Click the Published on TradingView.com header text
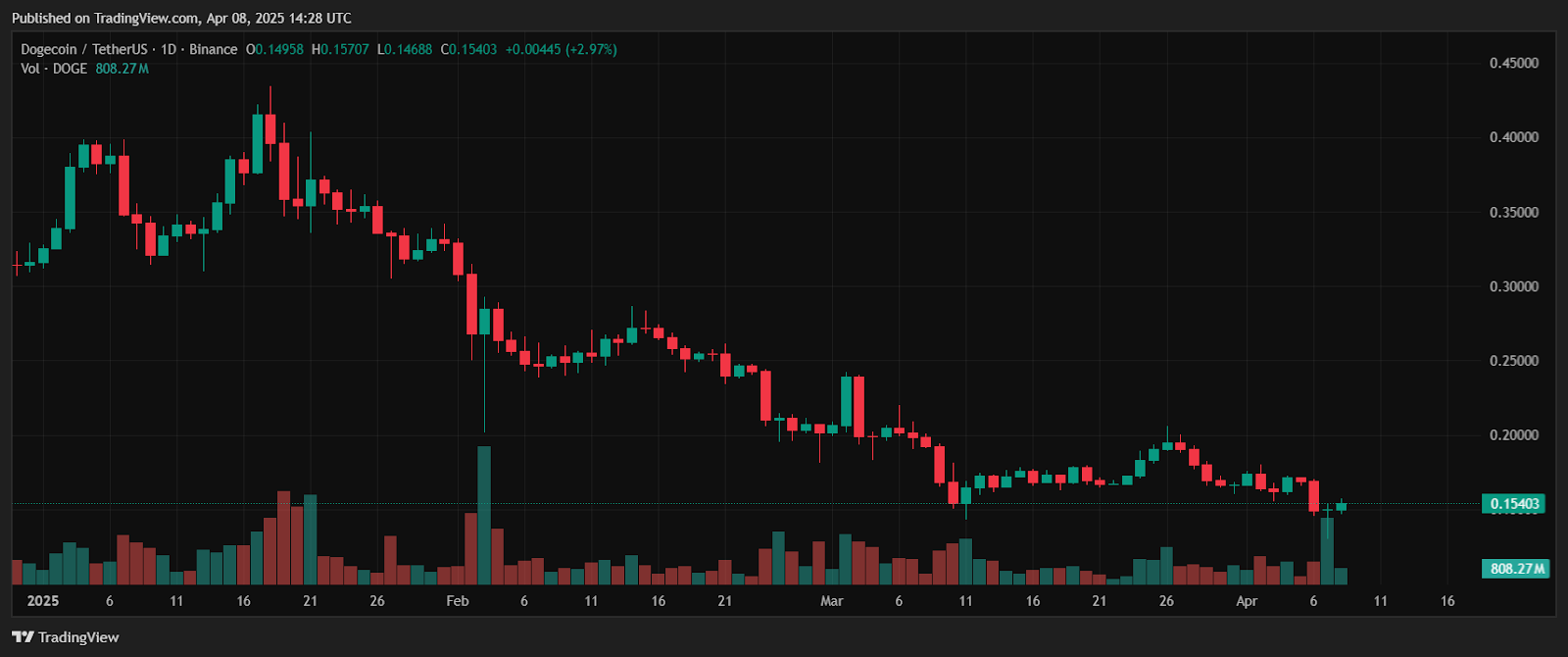Image resolution: width=1568 pixels, height=657 pixels. tap(181, 18)
